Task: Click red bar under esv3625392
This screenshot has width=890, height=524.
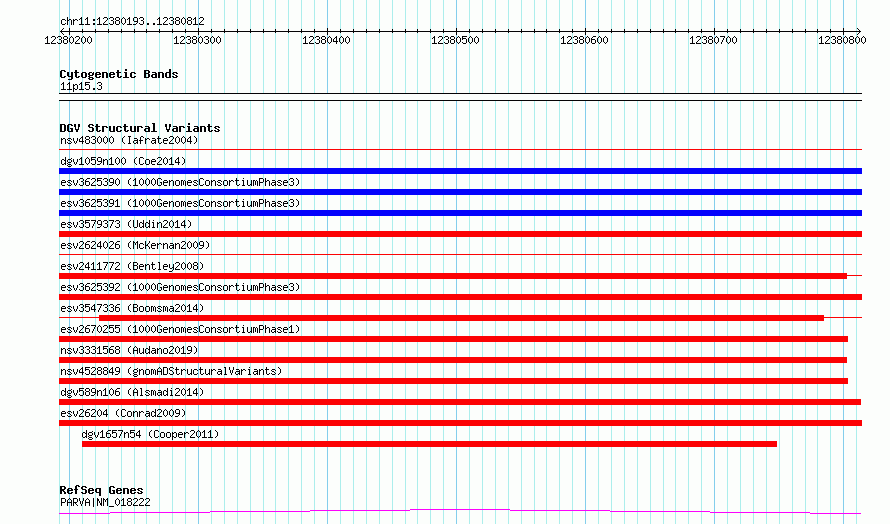Action: pyautogui.click(x=460, y=297)
